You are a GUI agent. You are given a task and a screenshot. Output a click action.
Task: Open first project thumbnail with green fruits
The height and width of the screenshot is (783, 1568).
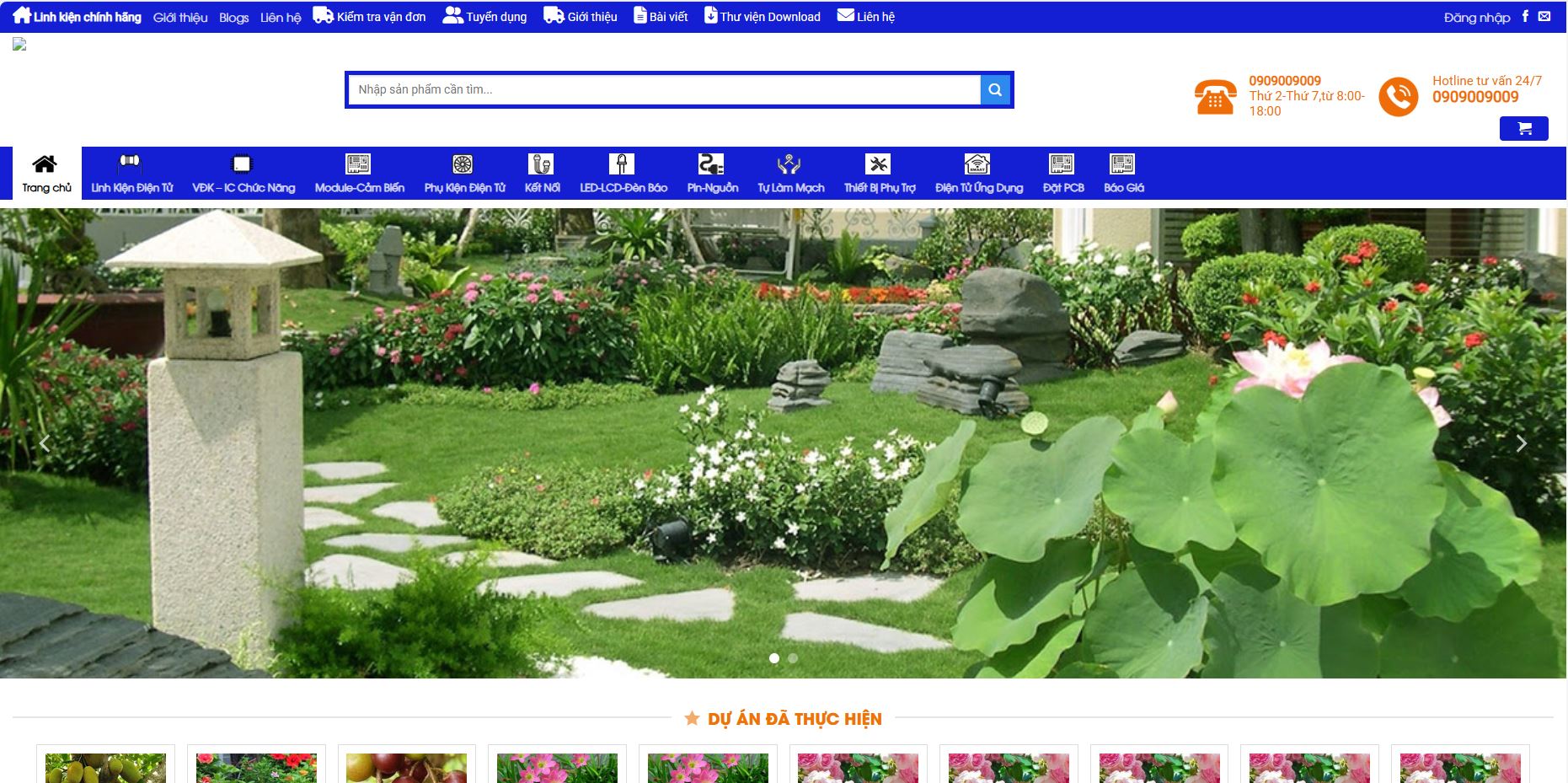click(105, 768)
